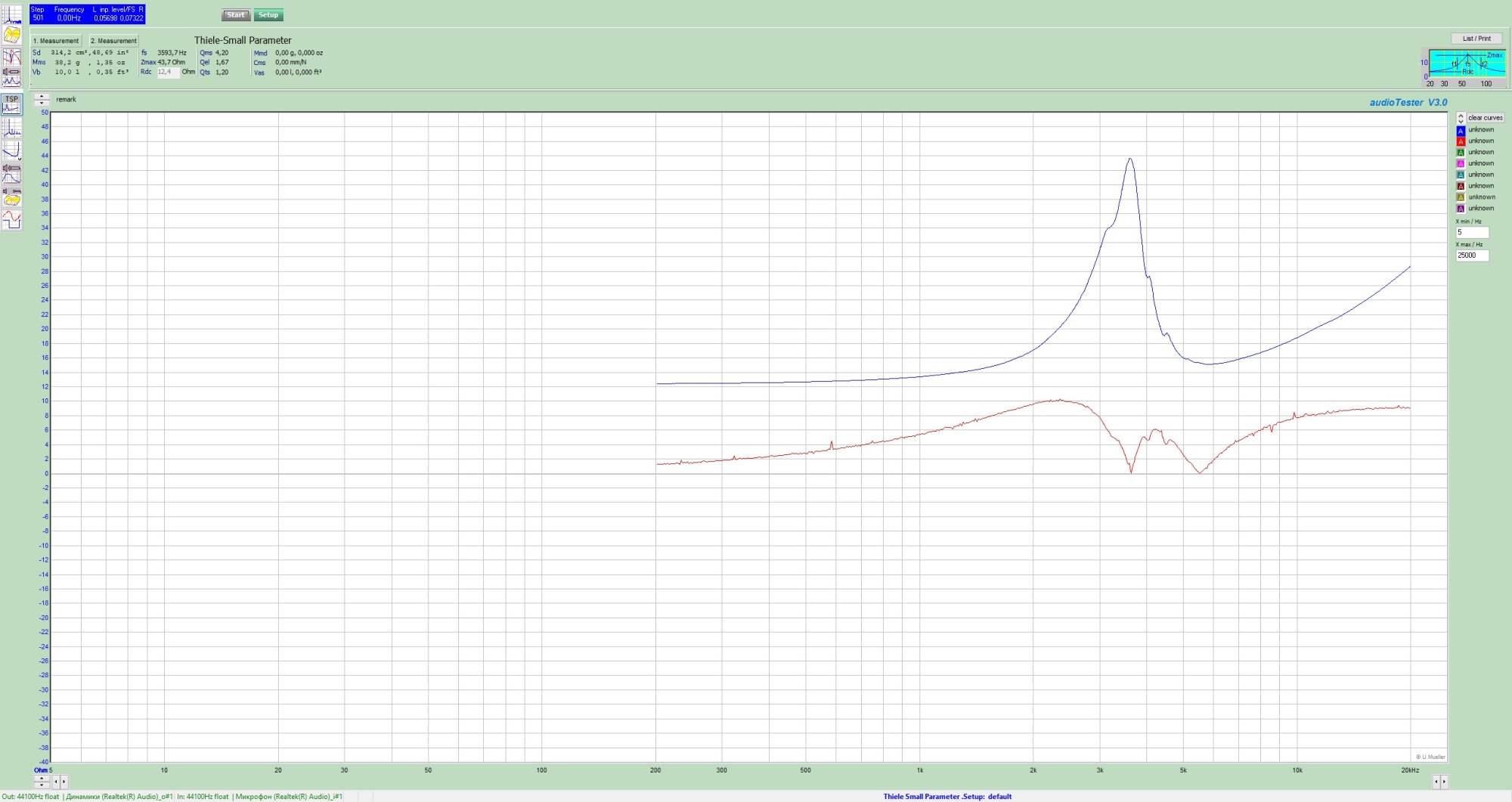This screenshot has height=802, width=1512.
Task: Click the X max / Hz input field
Action: (1472, 255)
